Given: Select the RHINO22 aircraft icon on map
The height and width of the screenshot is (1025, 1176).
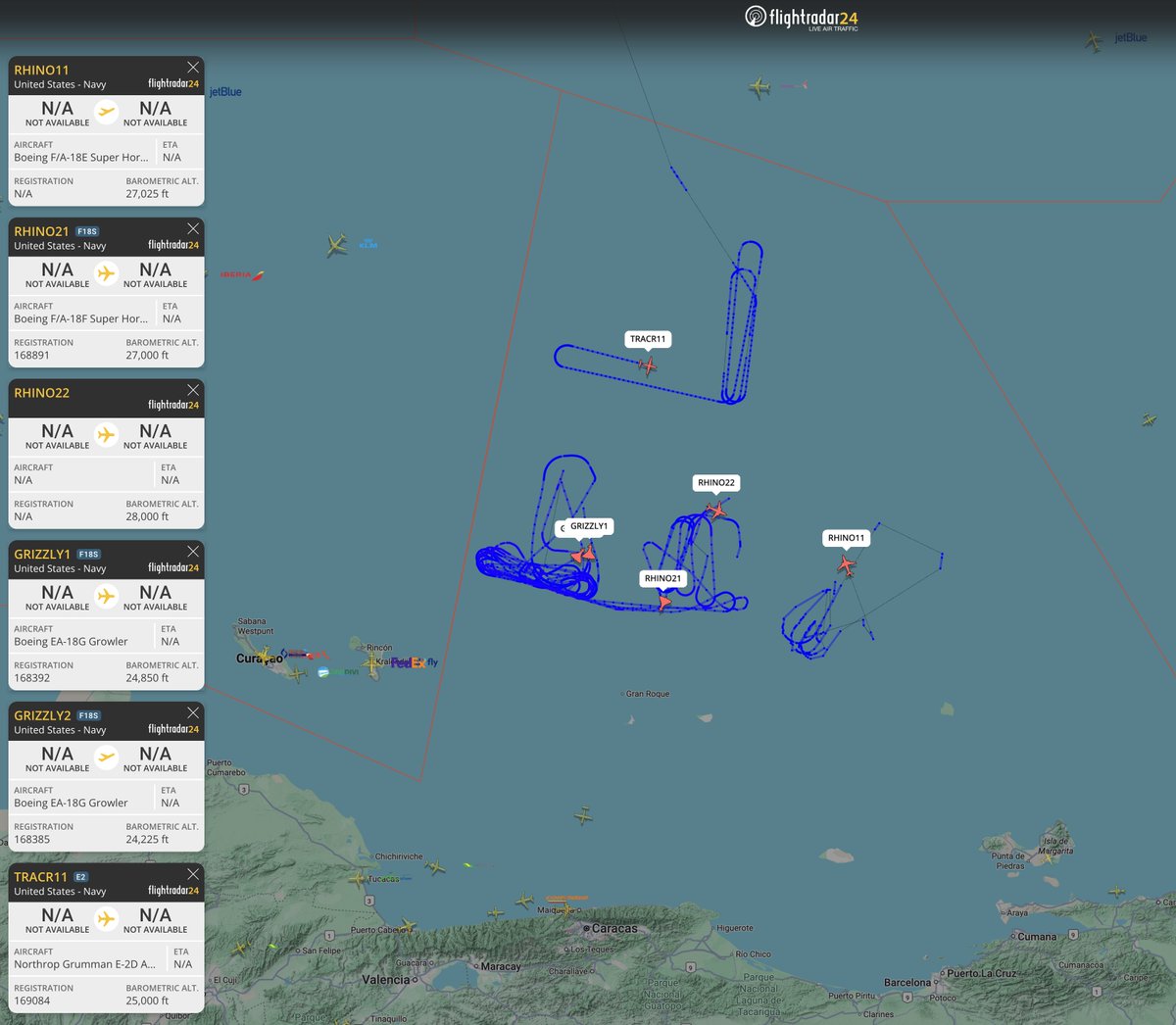Looking at the screenshot, I should (x=716, y=510).
